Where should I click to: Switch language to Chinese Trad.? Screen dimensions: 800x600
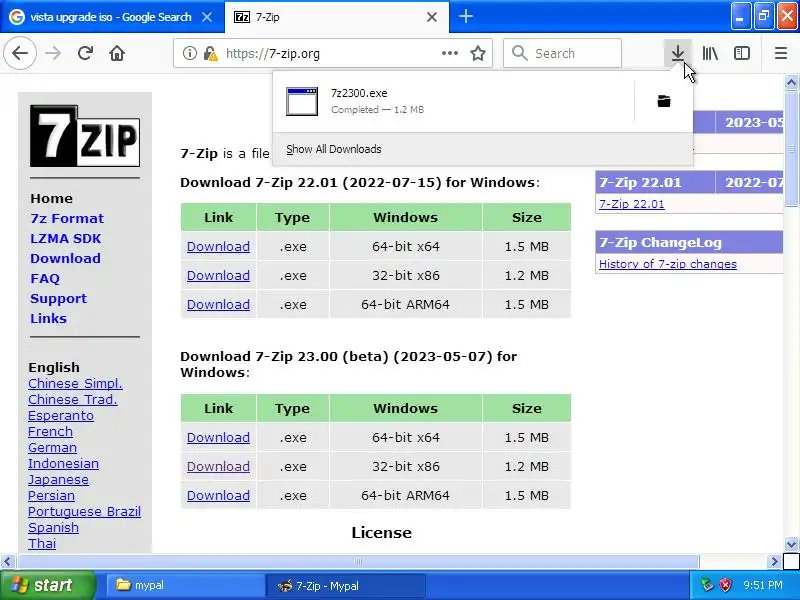(x=72, y=399)
